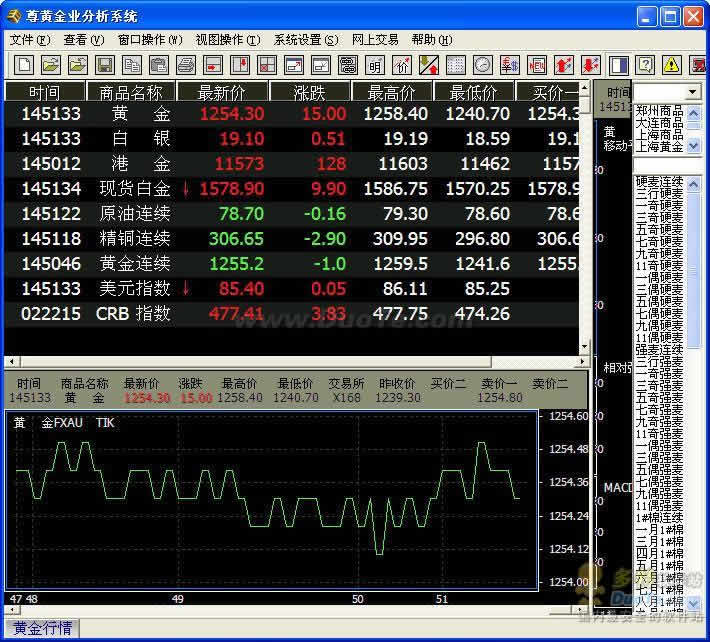Click the quote table horizontal scroll-left arrow
The height and width of the screenshot is (642, 710).
pos(11,361)
